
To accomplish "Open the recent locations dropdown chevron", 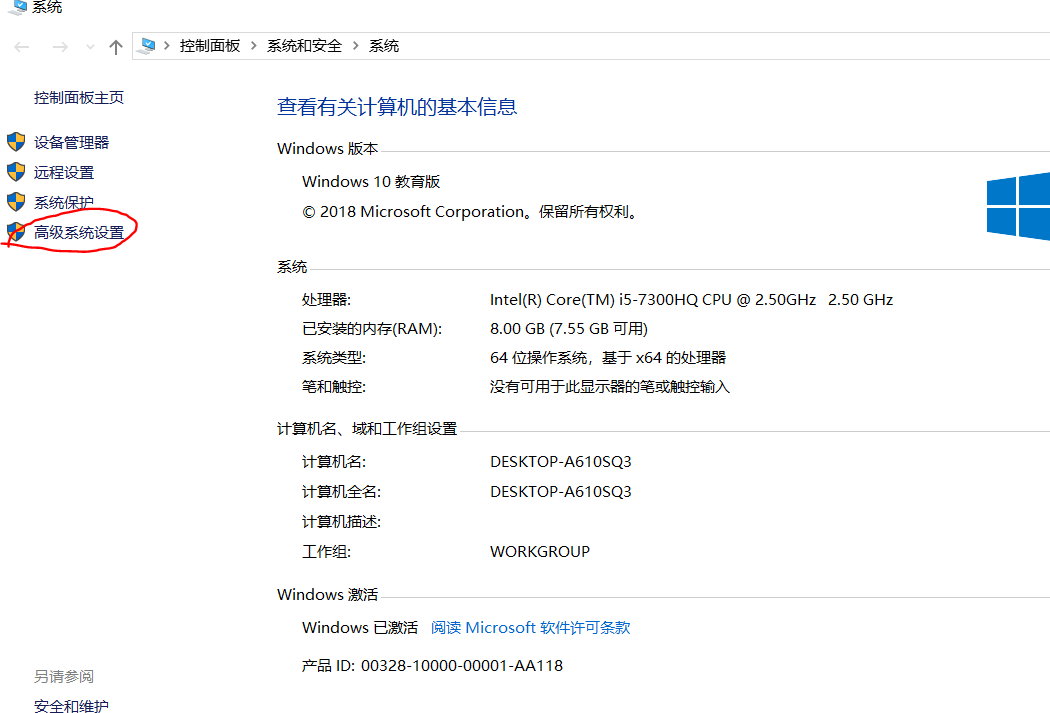I will [90, 47].
